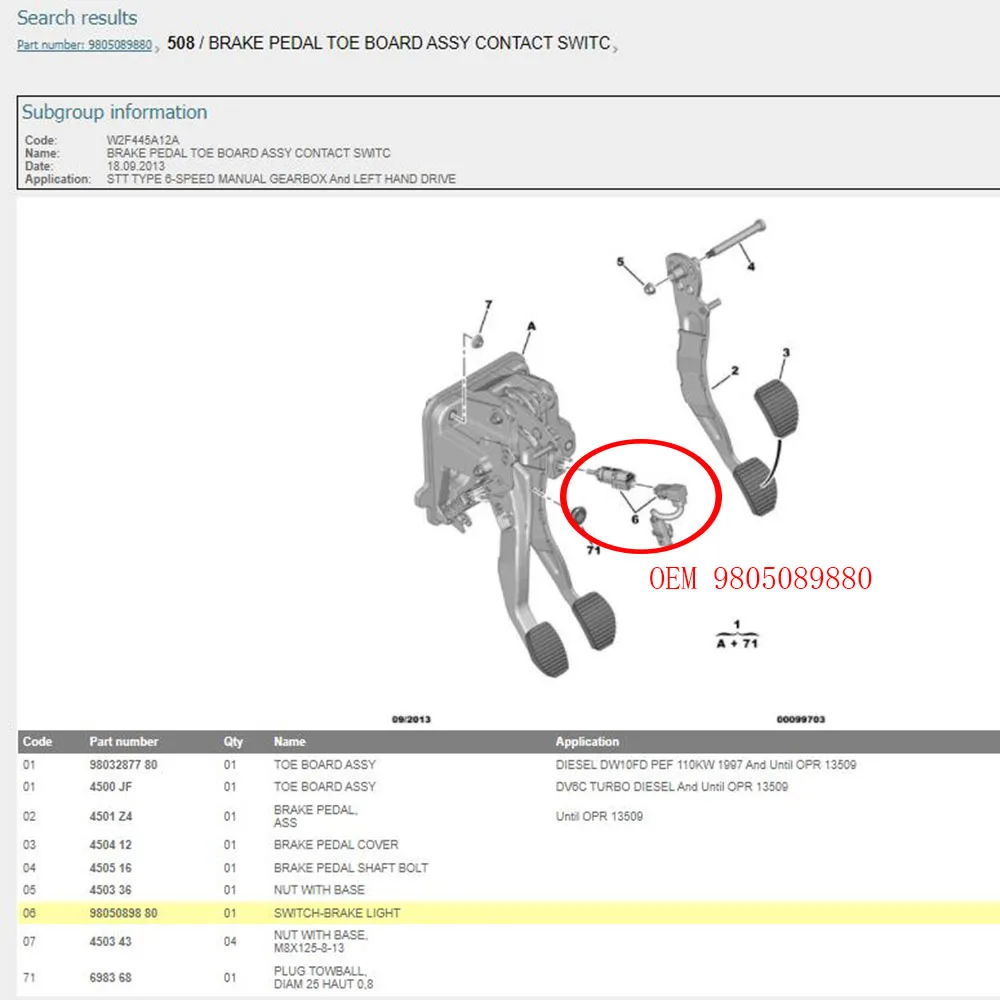The height and width of the screenshot is (1000, 1000).
Task: Click the Until OPR 13509 application cell in row 02
Action: pos(599,816)
